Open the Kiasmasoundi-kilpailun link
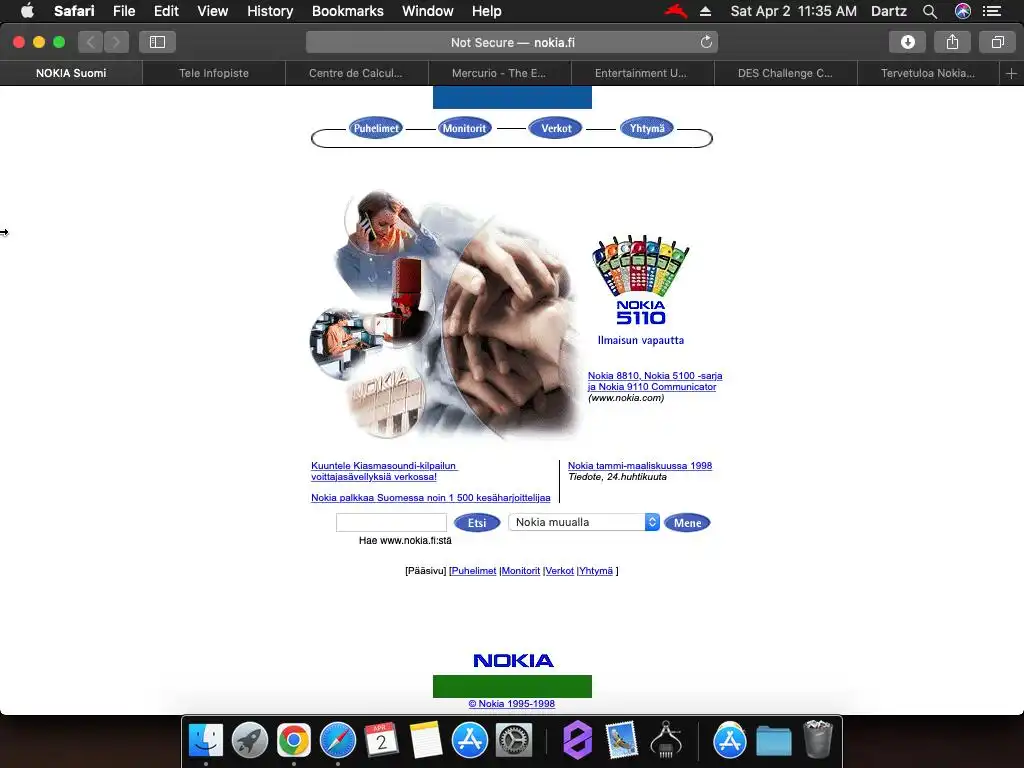 [x=384, y=472]
